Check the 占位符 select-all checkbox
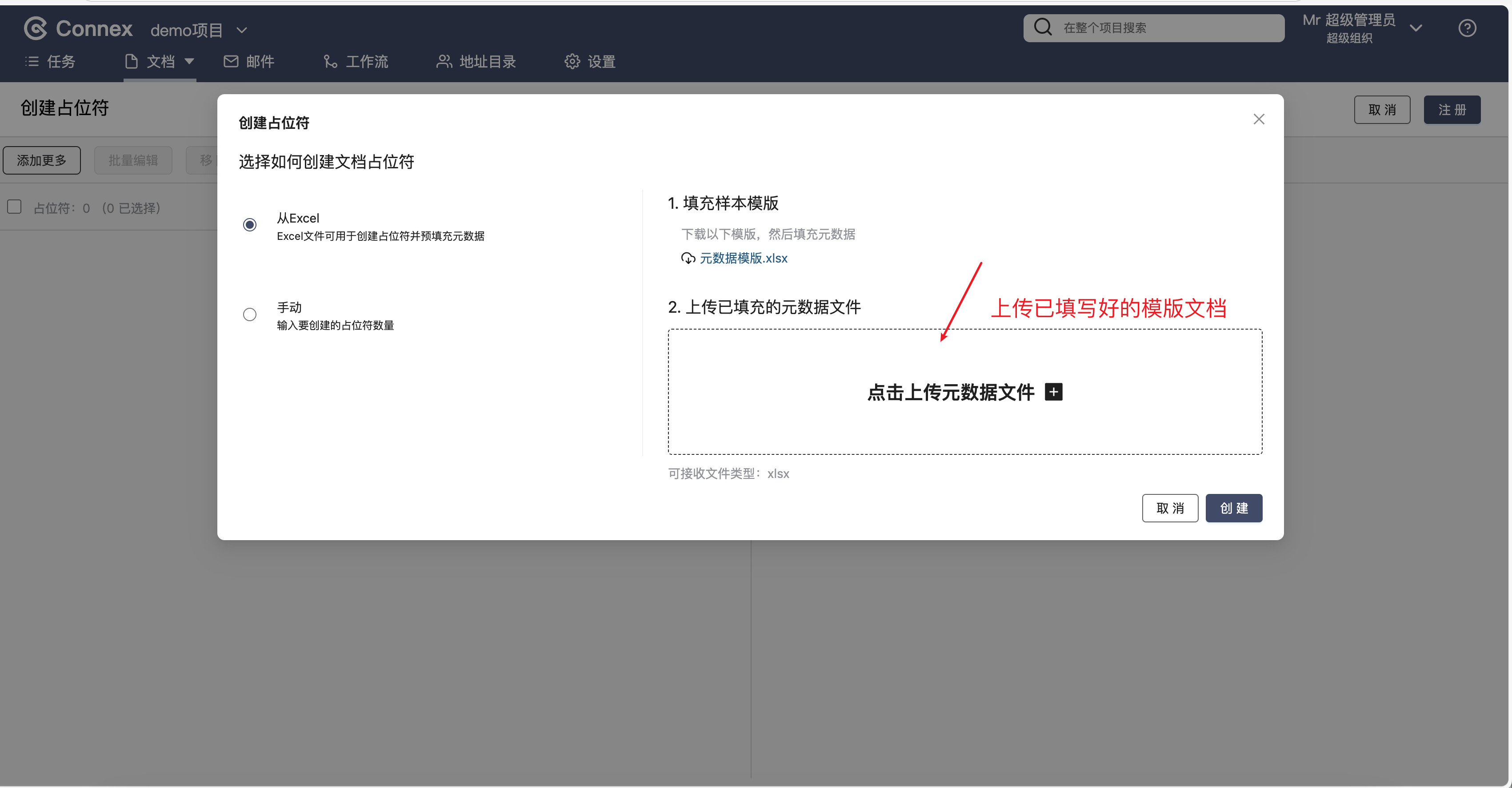 (14, 207)
